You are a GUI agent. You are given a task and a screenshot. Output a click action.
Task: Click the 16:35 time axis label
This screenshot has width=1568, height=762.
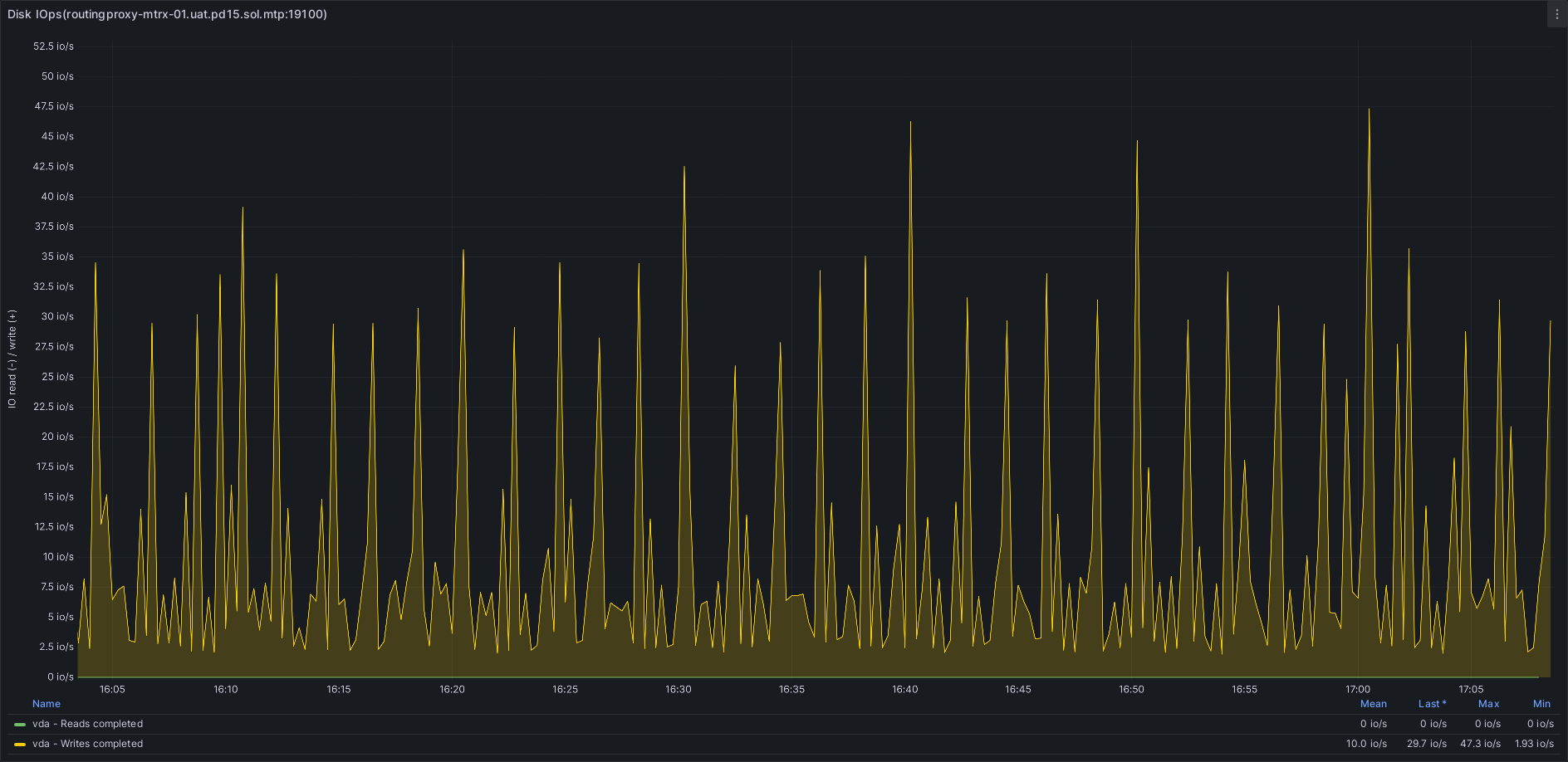(x=791, y=690)
